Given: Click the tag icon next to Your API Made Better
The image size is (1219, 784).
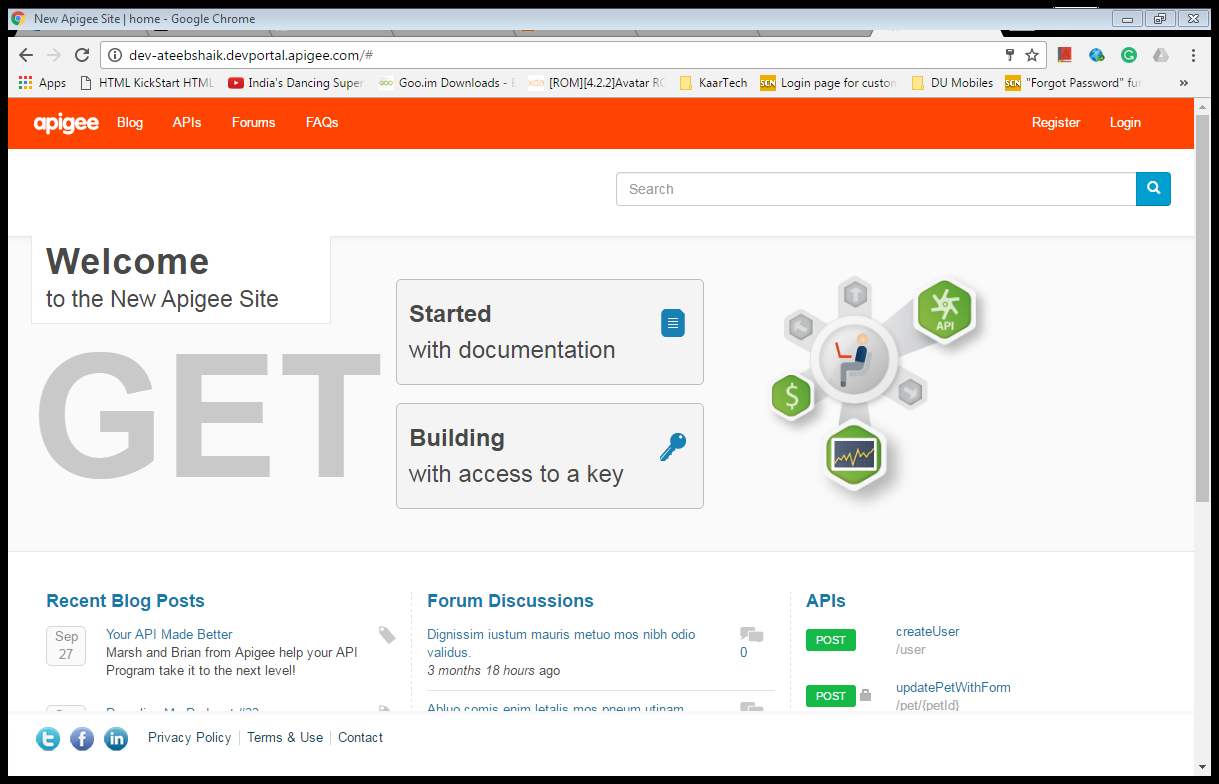Looking at the screenshot, I should 387,635.
